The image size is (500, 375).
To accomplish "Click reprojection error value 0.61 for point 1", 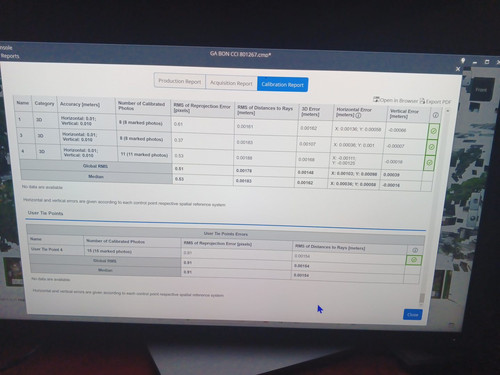I will (x=178, y=124).
